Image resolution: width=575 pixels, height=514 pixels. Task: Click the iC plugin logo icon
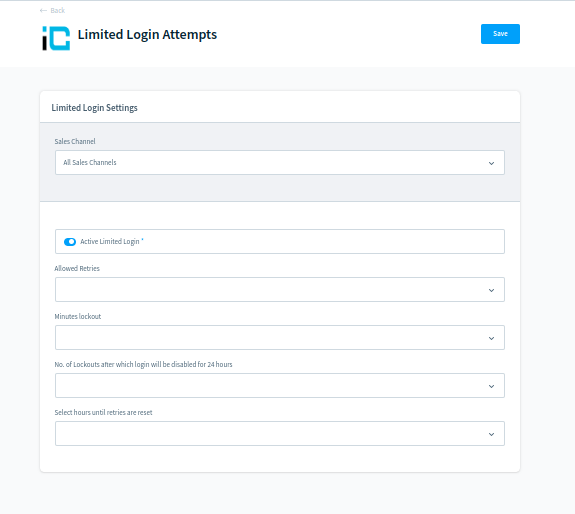pyautogui.click(x=56, y=38)
